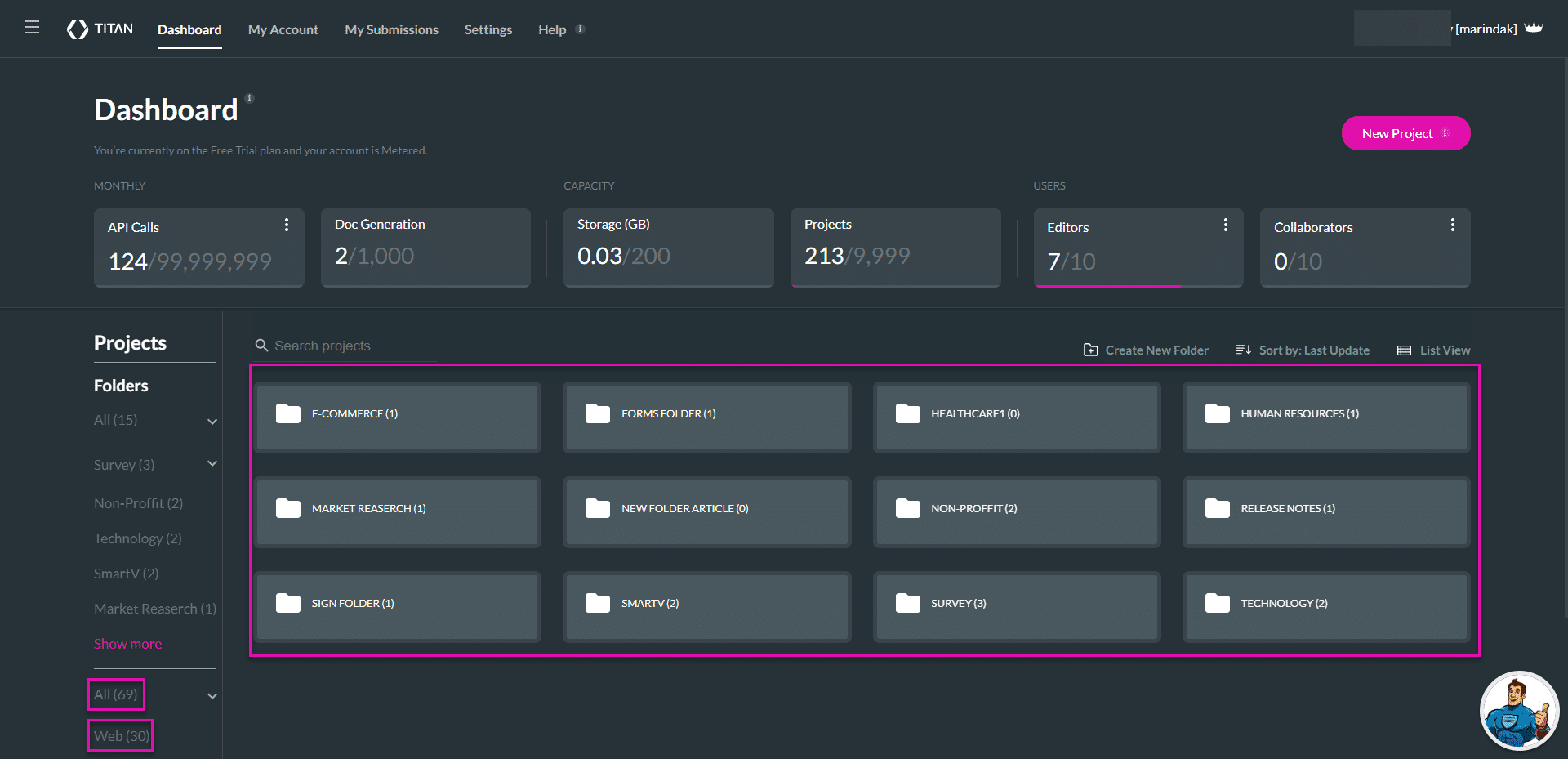Open Editors card three-dot menu
The width and height of the screenshot is (1568, 759).
pyautogui.click(x=1225, y=225)
